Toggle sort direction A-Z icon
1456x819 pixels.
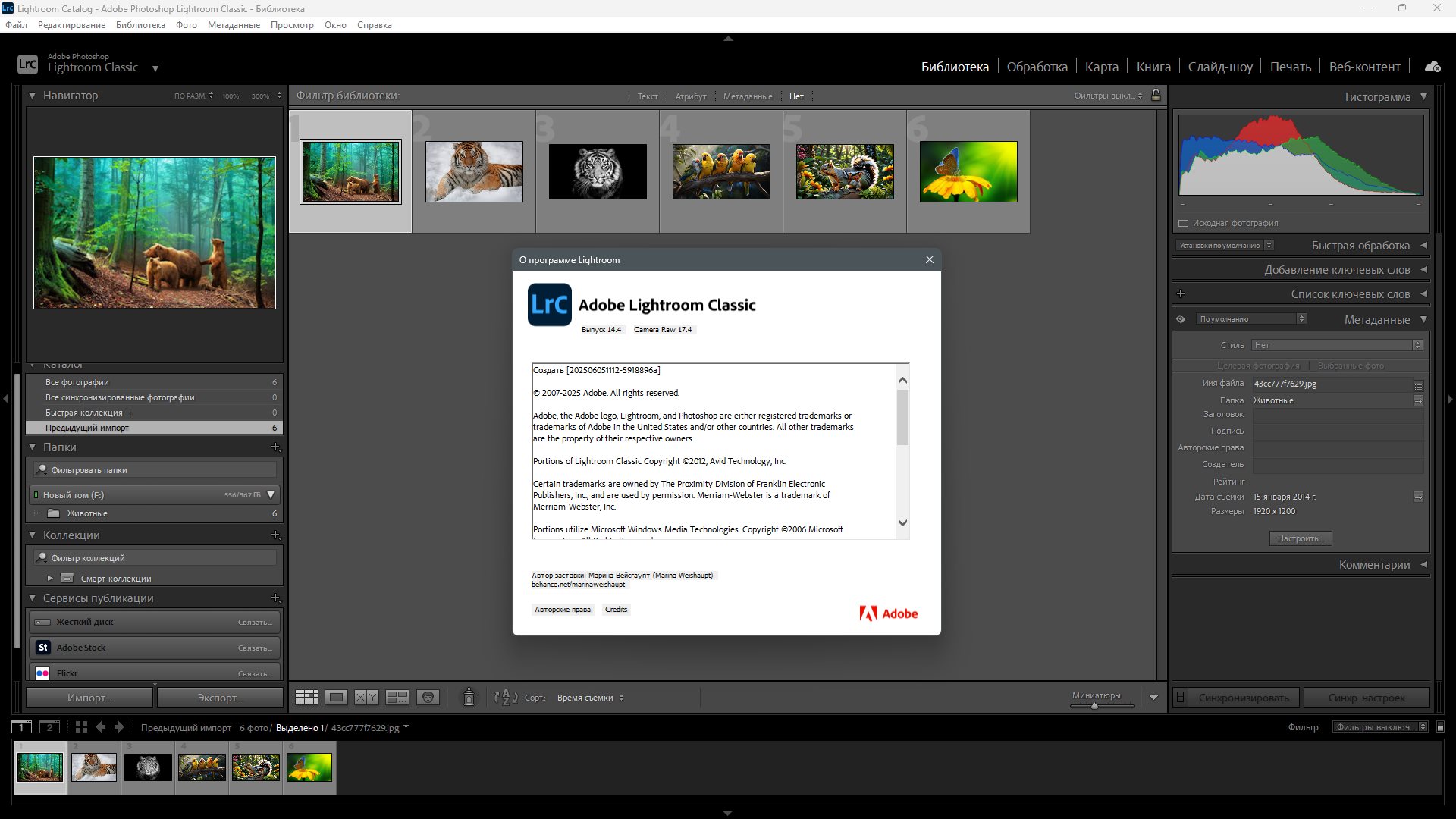tap(506, 698)
